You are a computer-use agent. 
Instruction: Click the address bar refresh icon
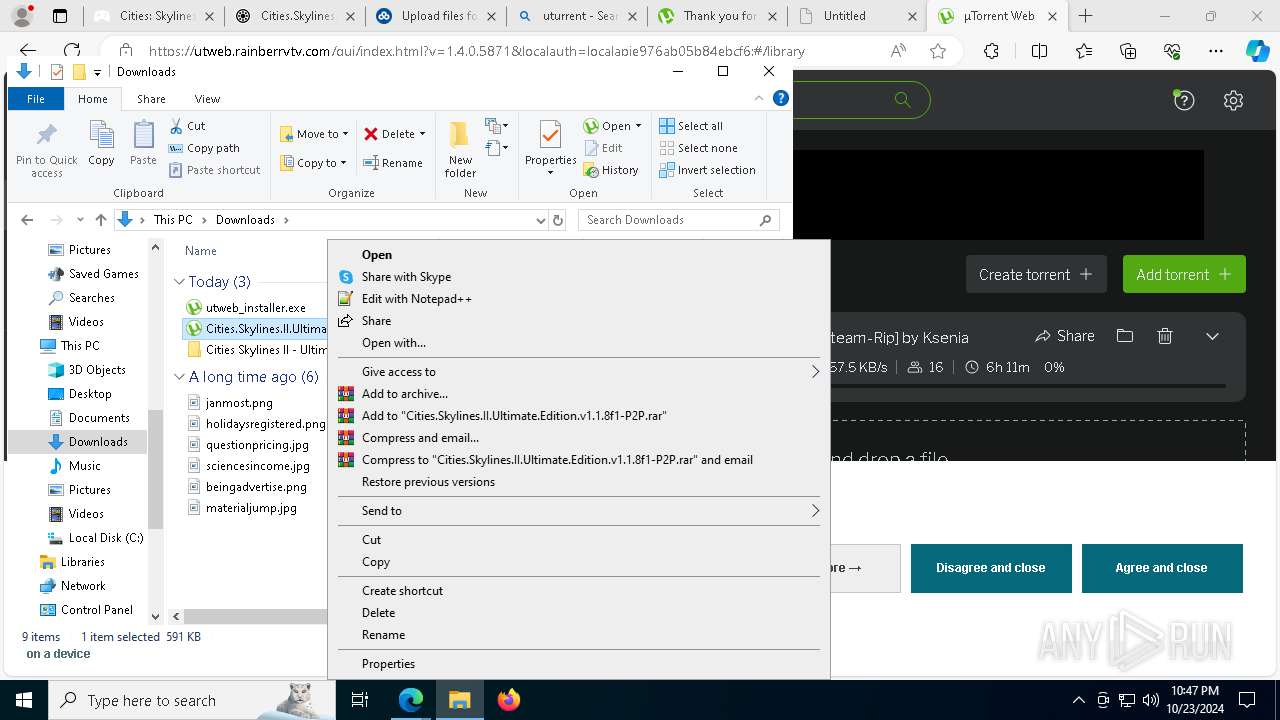click(x=558, y=220)
